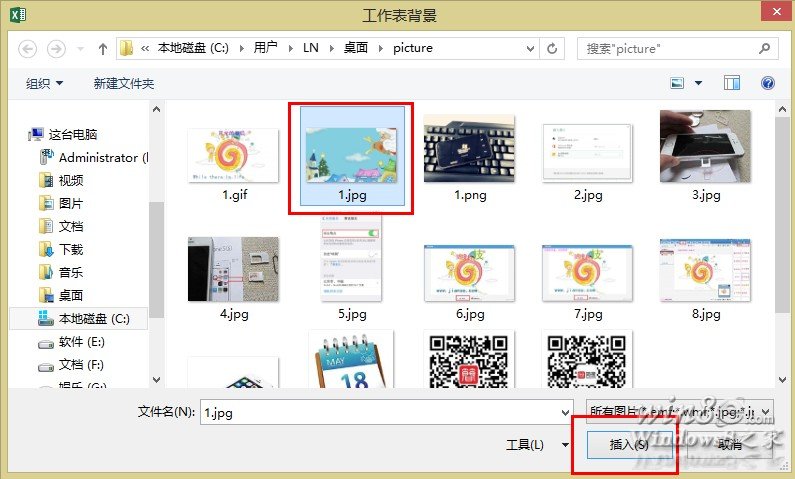
Task: Select the 5.jpg thumbnail
Action: [x=351, y=259]
